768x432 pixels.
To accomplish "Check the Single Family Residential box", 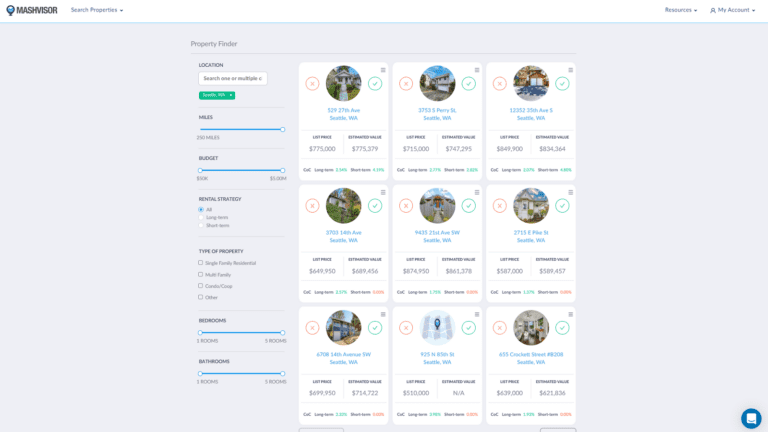I will (201, 263).
